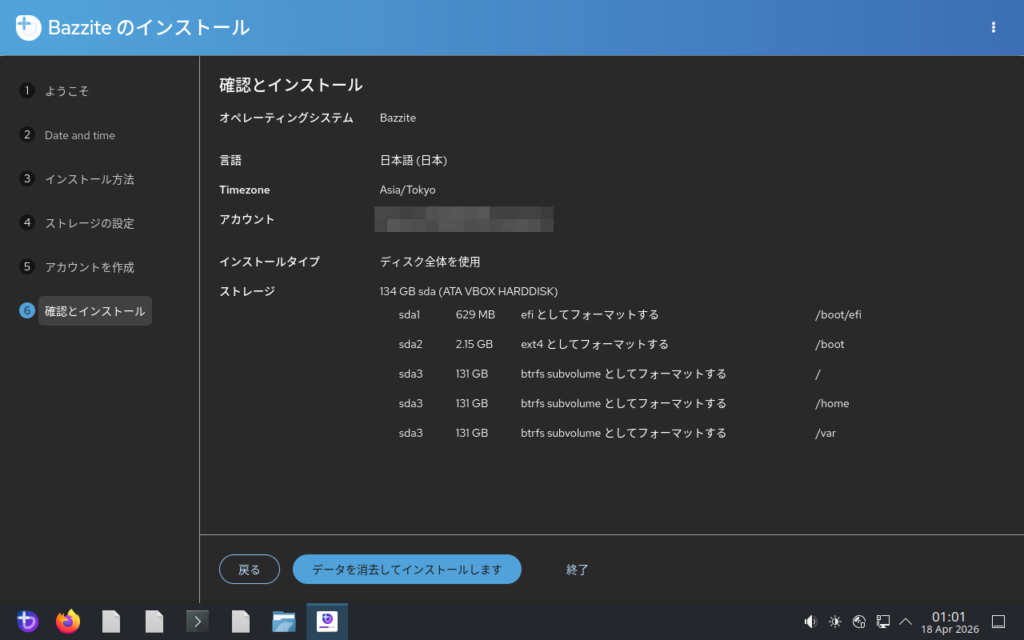1024x640 pixels.
Task: Open the volume control in tray
Action: coord(810,622)
